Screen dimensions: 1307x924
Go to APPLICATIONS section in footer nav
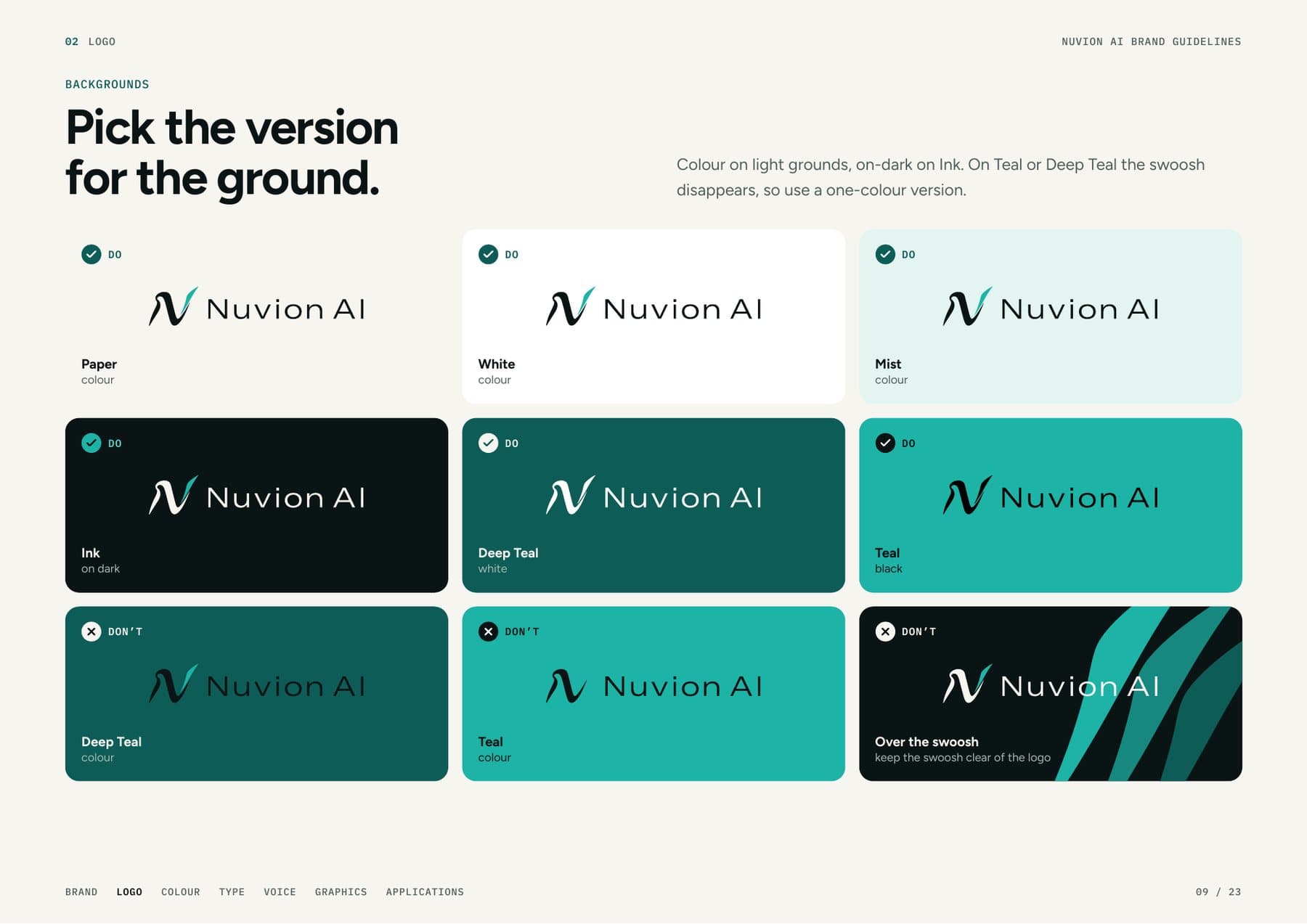point(425,892)
